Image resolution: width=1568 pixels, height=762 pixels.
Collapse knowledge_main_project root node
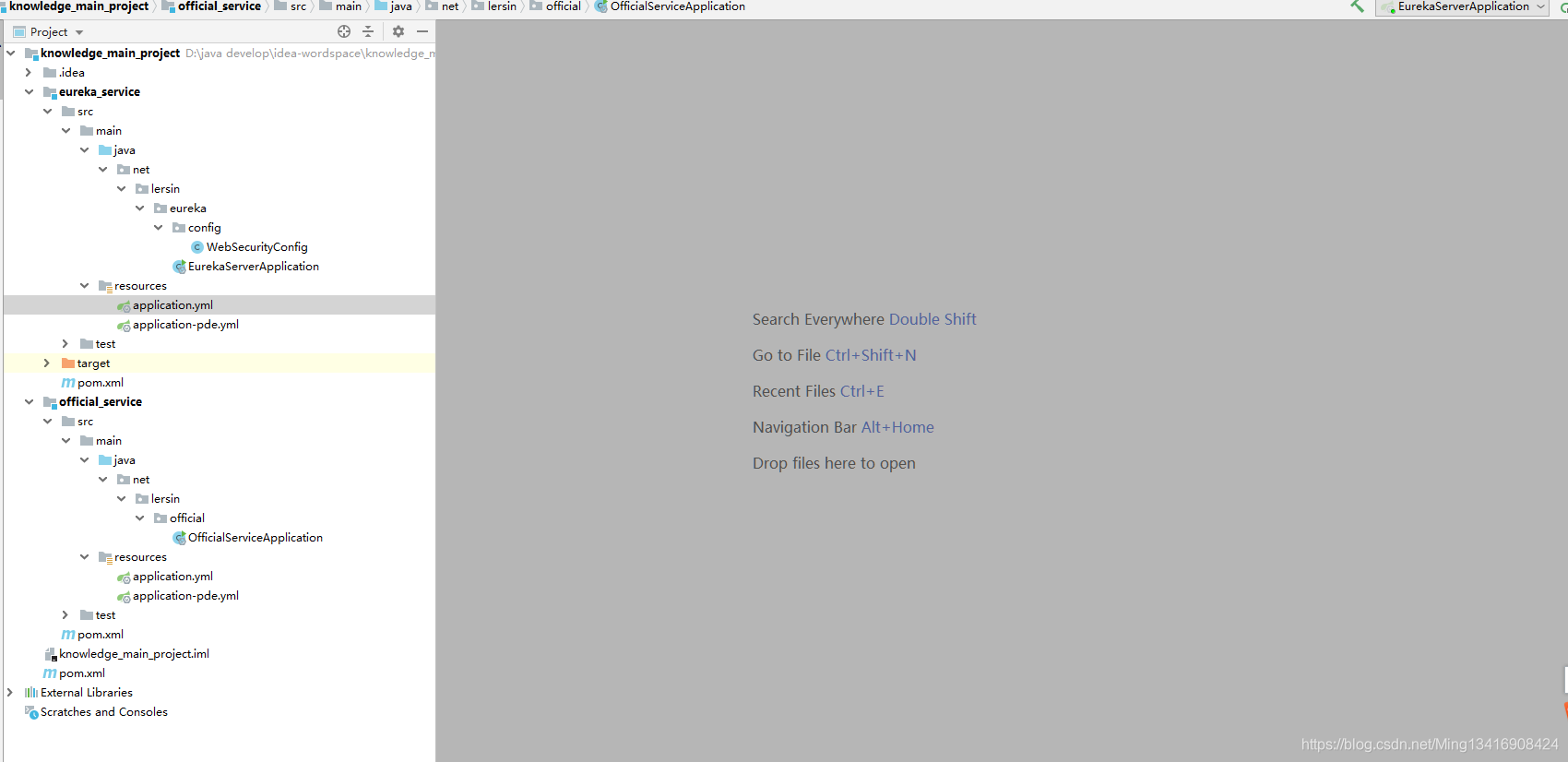pos(10,54)
